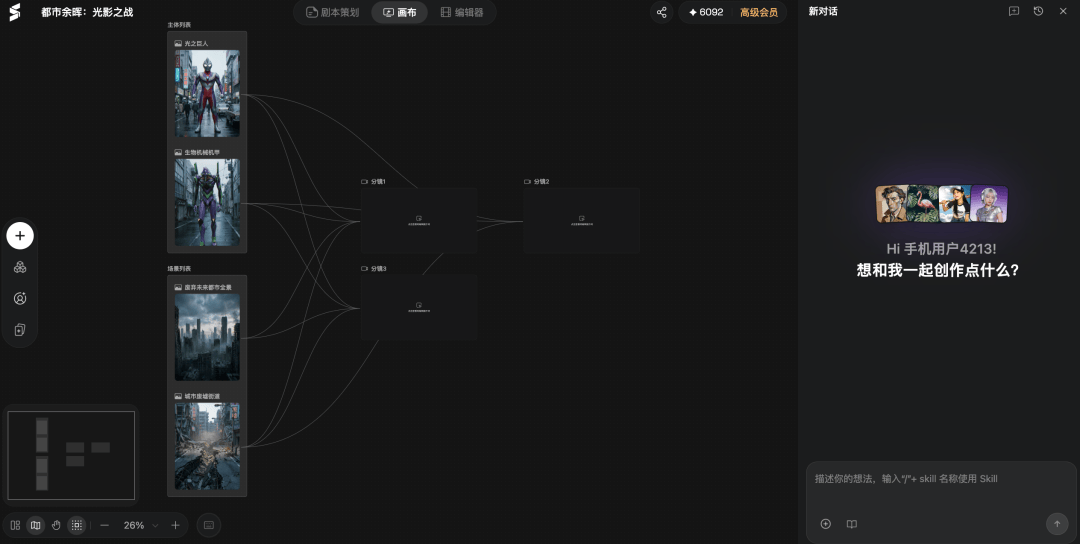Close the 新对话 chat panel

click(x=1063, y=11)
